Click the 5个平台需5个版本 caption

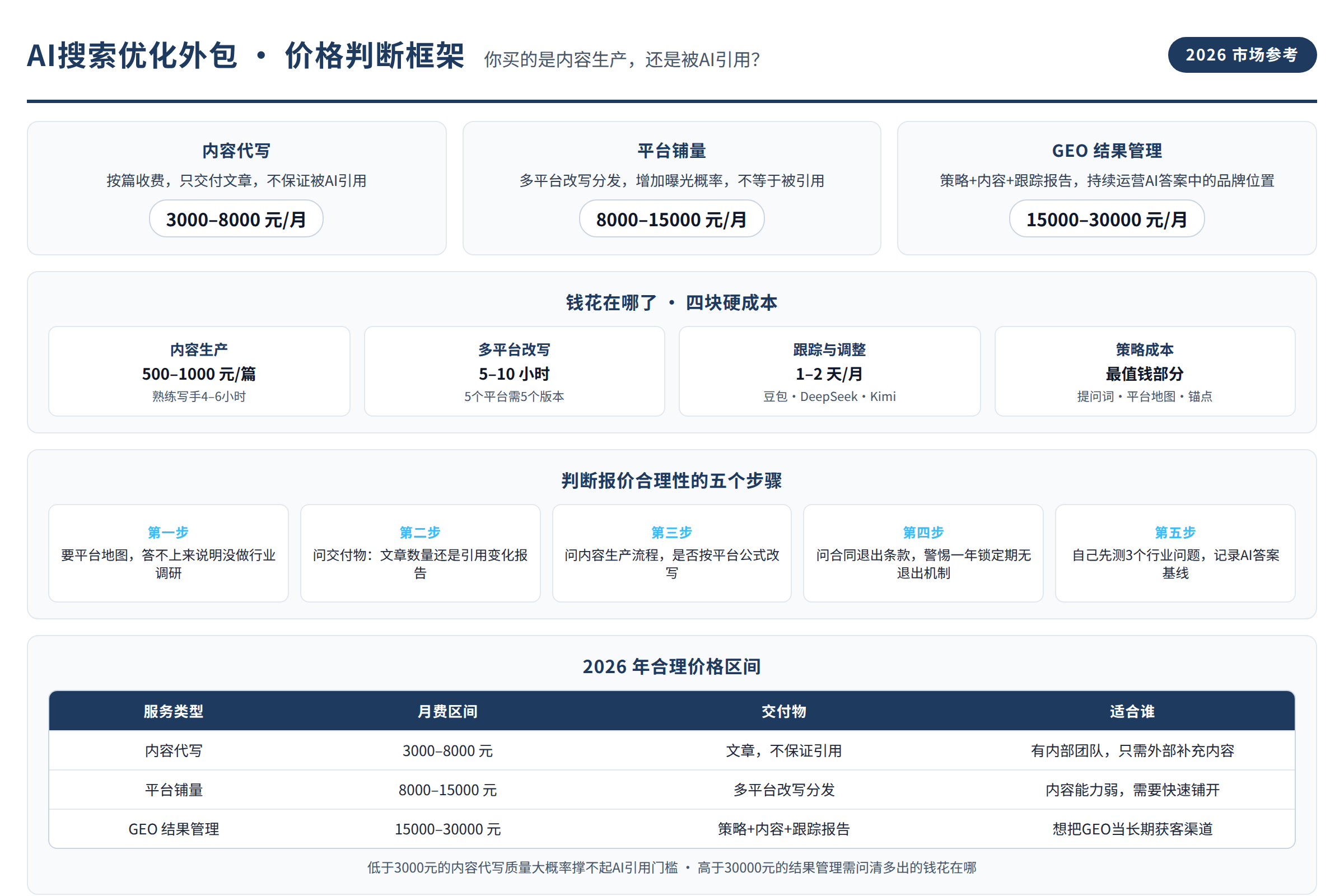point(514,396)
